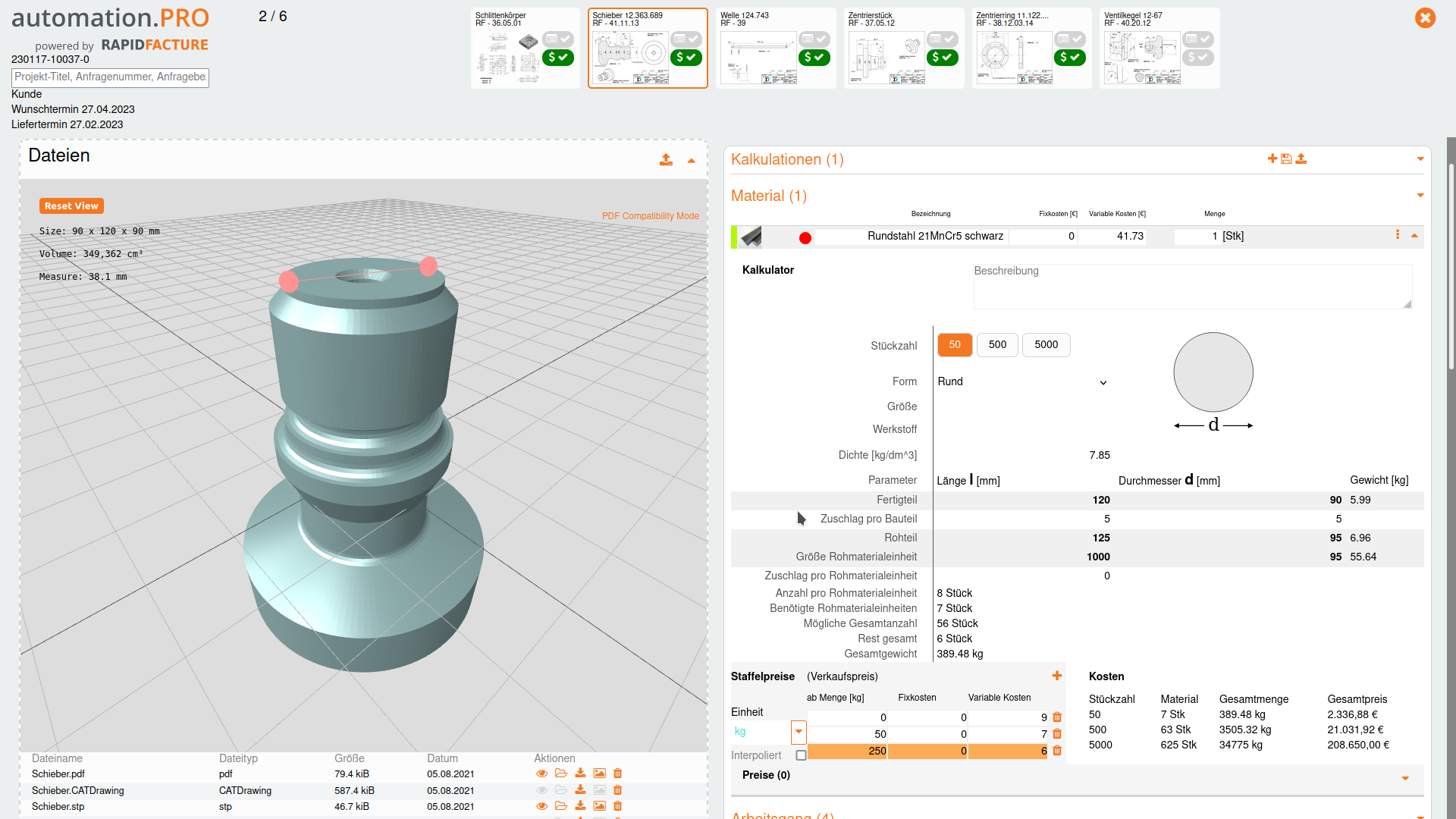Open the Einheit kg unit dropdown
Screen dimensions: 1456x819
pyautogui.click(x=798, y=732)
